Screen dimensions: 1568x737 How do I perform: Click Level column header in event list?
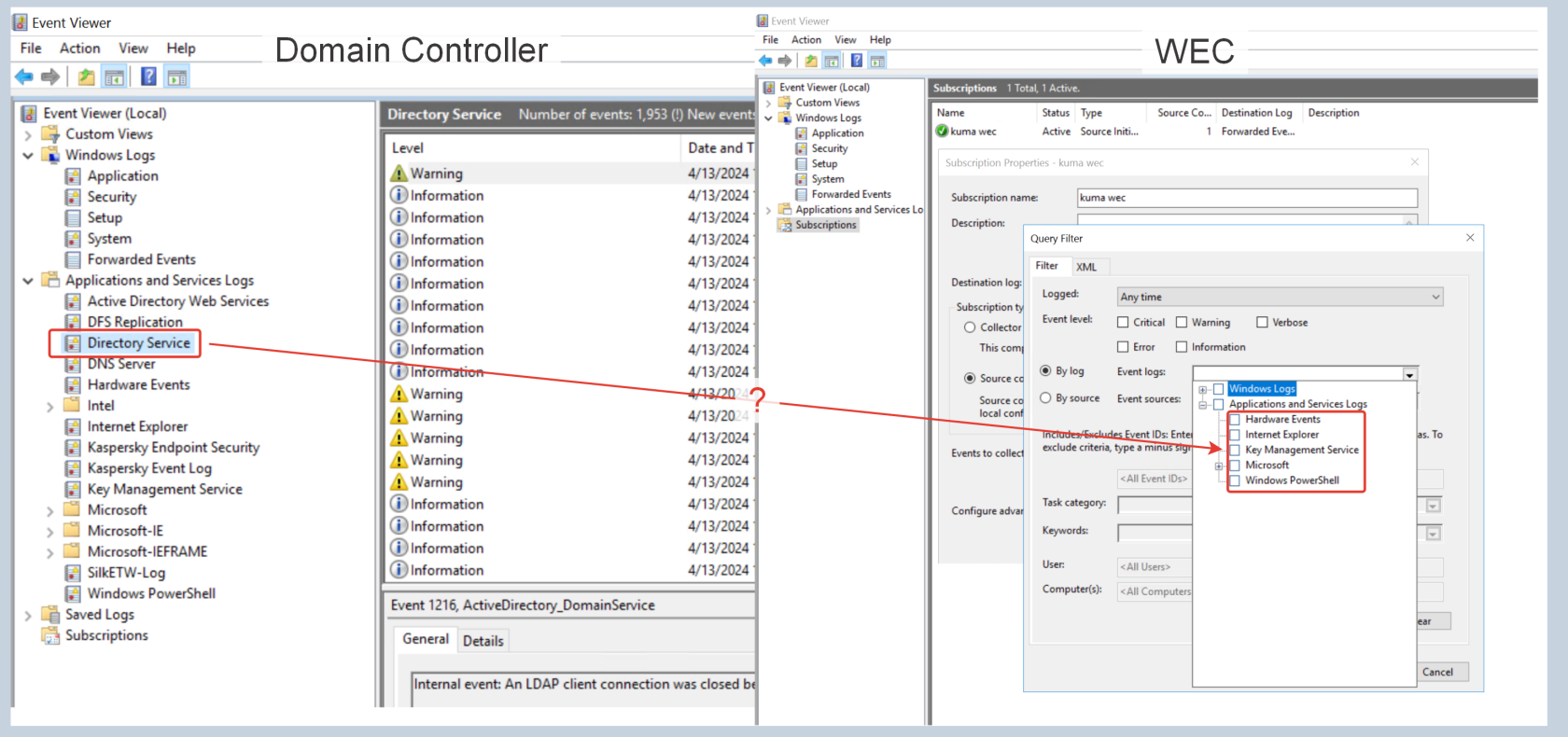(408, 147)
